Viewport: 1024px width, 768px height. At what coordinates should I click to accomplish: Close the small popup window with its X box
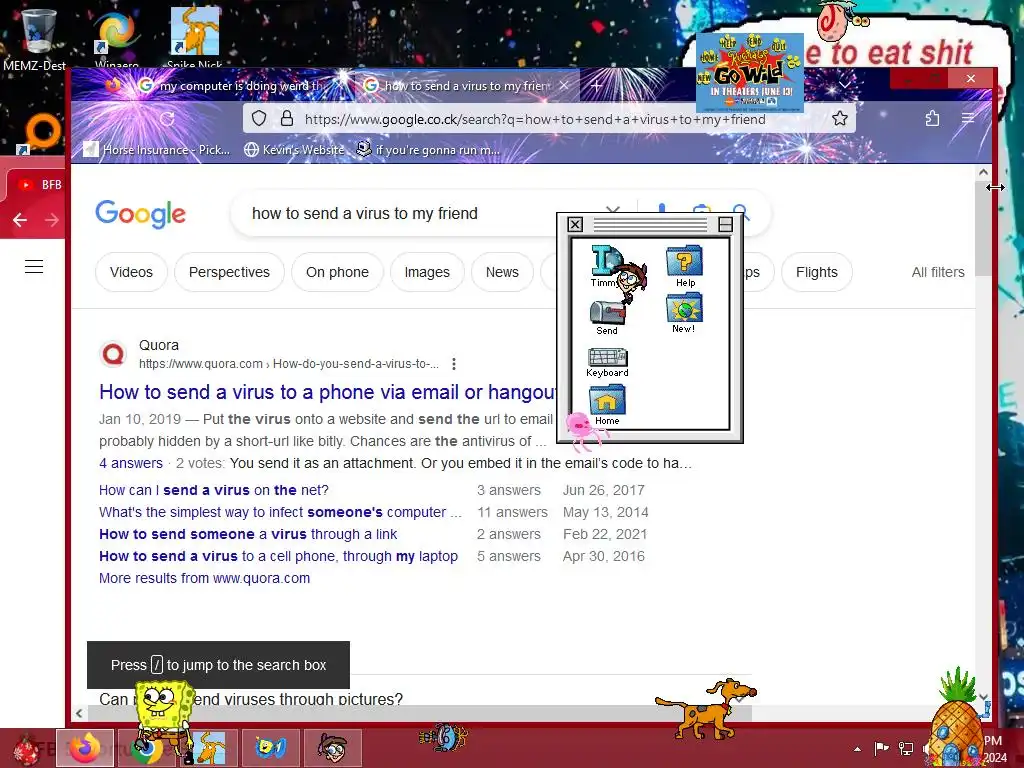575,225
